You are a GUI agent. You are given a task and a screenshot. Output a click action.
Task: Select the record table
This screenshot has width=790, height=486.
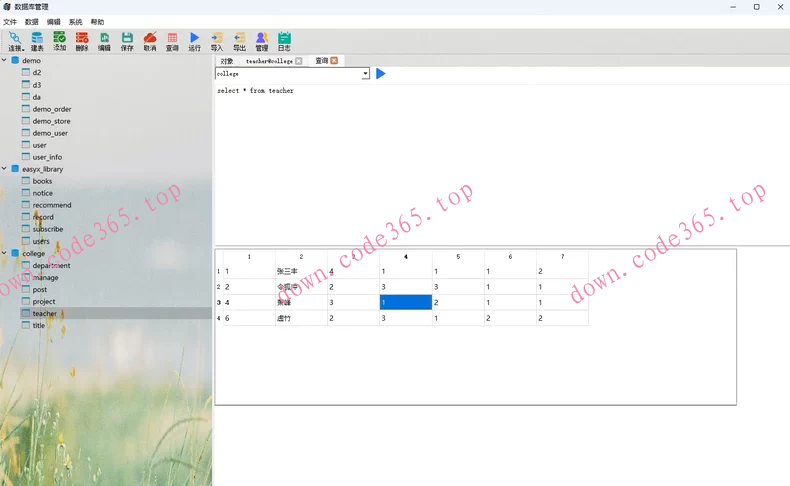pos(43,217)
